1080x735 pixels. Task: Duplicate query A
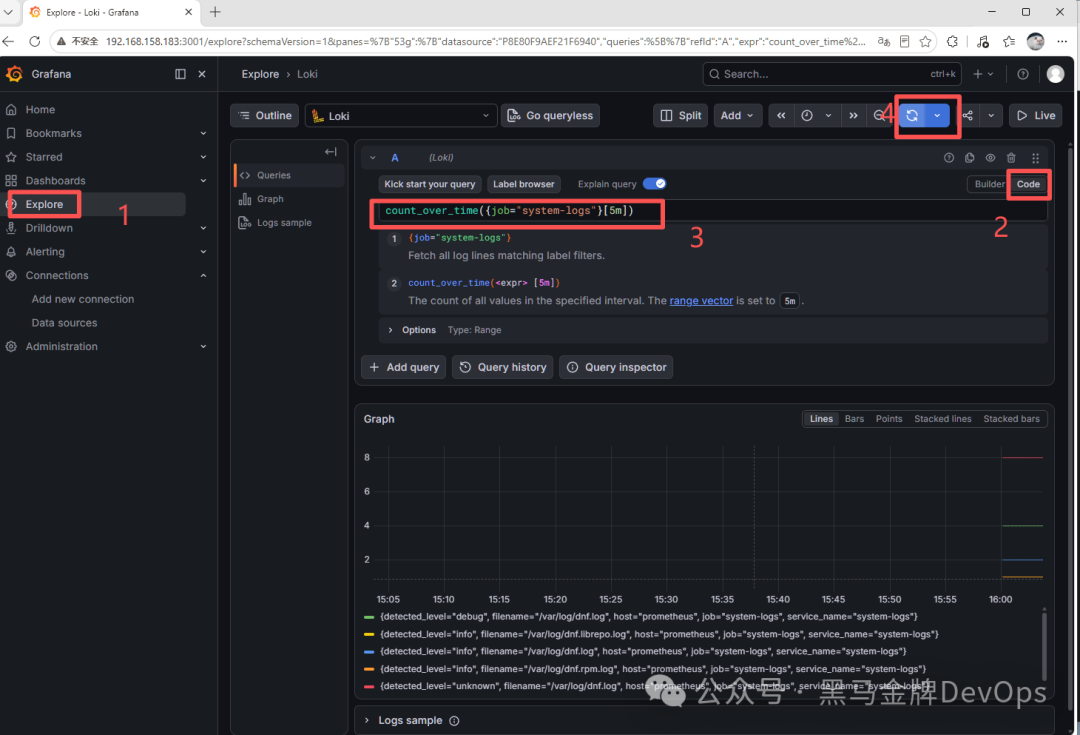click(x=969, y=158)
